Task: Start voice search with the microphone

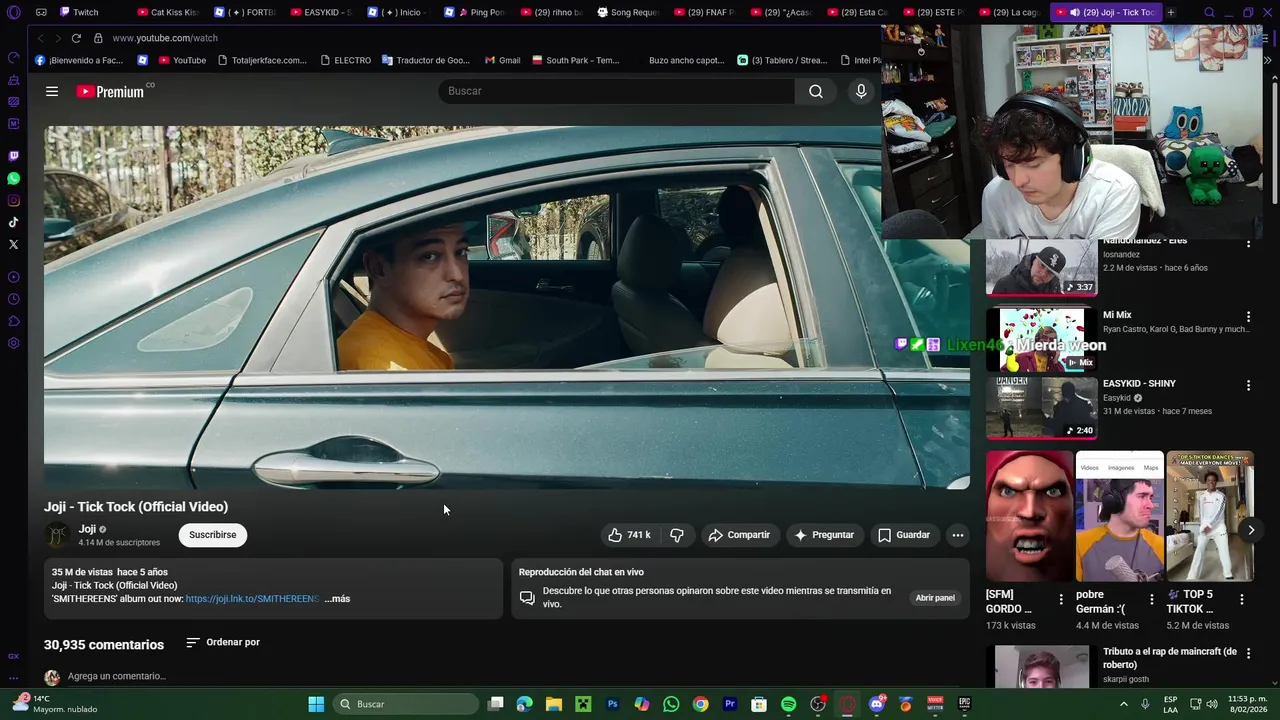Action: (861, 91)
